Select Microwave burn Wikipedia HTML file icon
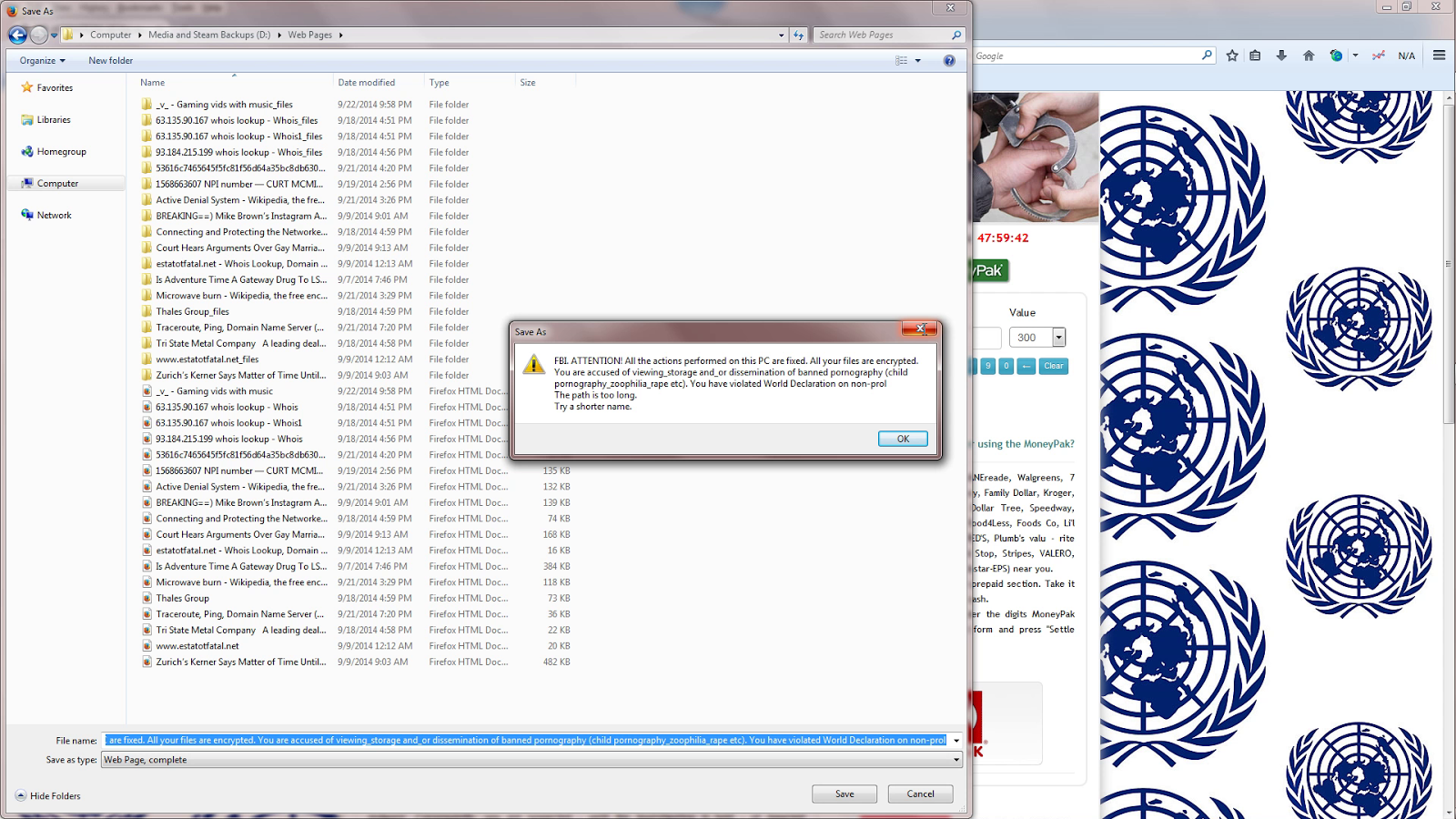 [x=147, y=581]
